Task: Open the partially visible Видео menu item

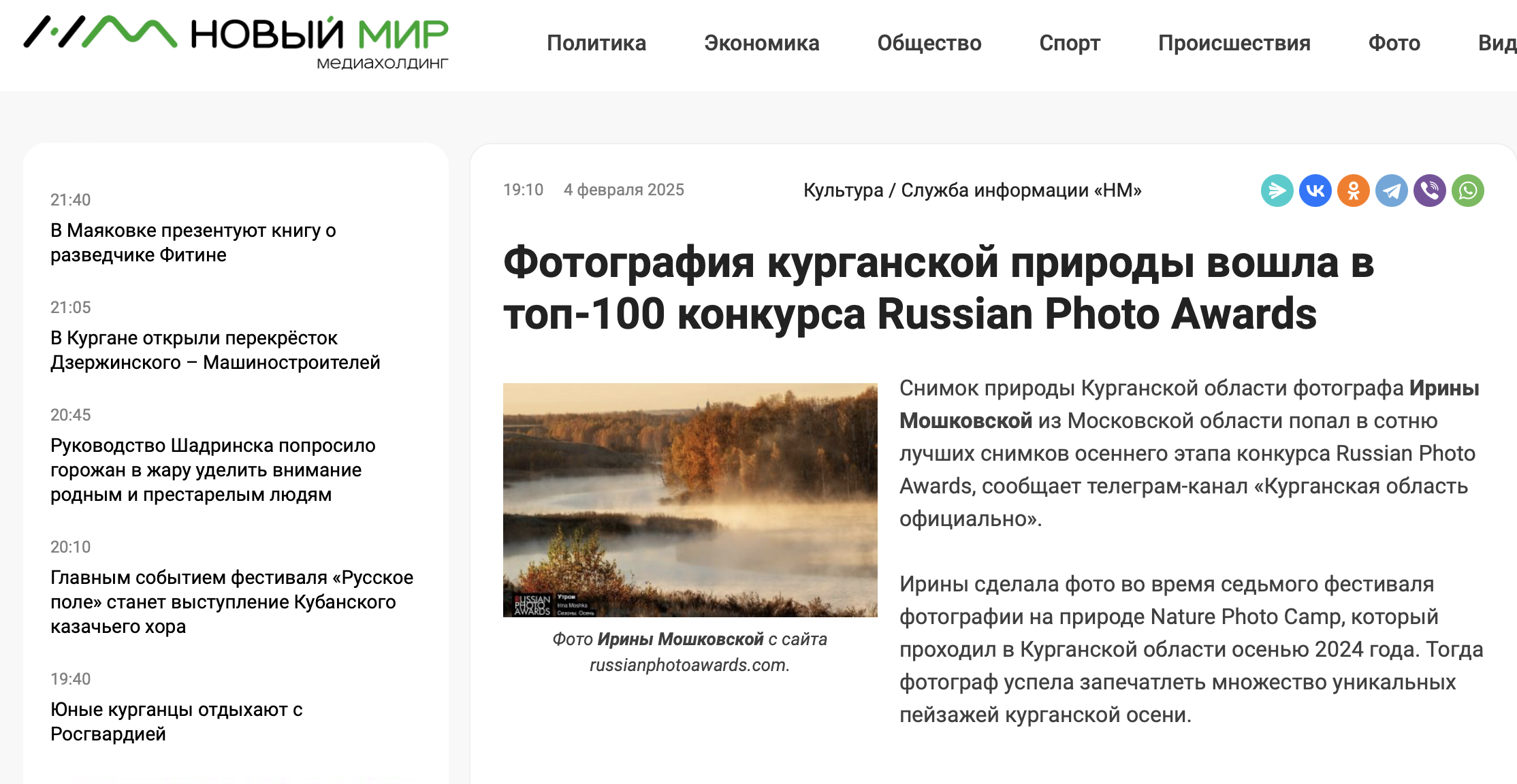Action: 1497,43
